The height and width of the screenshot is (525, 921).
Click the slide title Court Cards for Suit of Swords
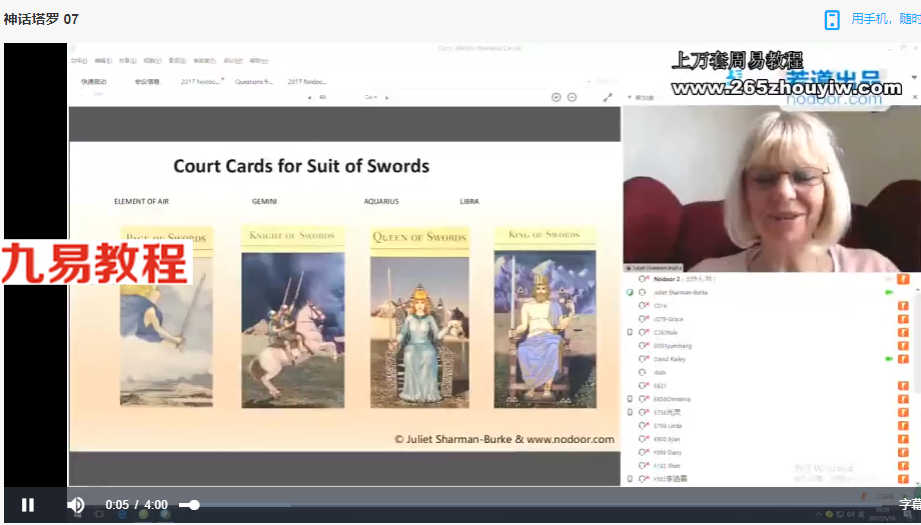(301, 166)
